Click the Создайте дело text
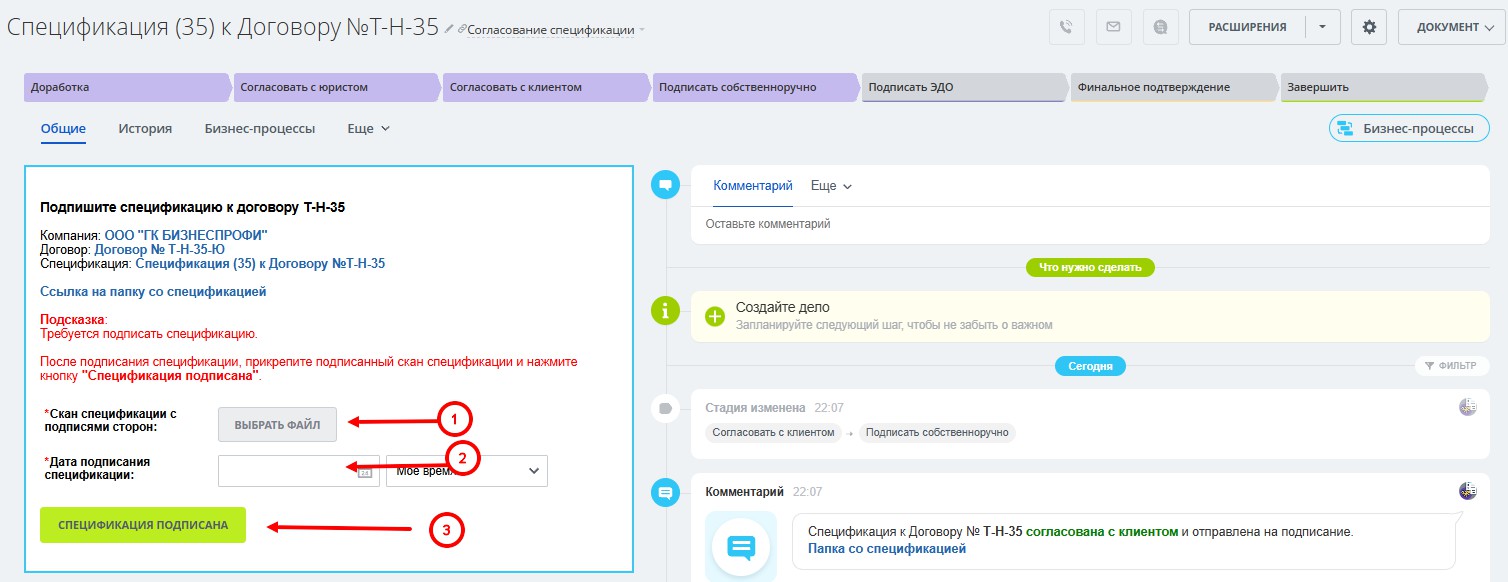The height and width of the screenshot is (582, 1508). pyautogui.click(x=783, y=307)
